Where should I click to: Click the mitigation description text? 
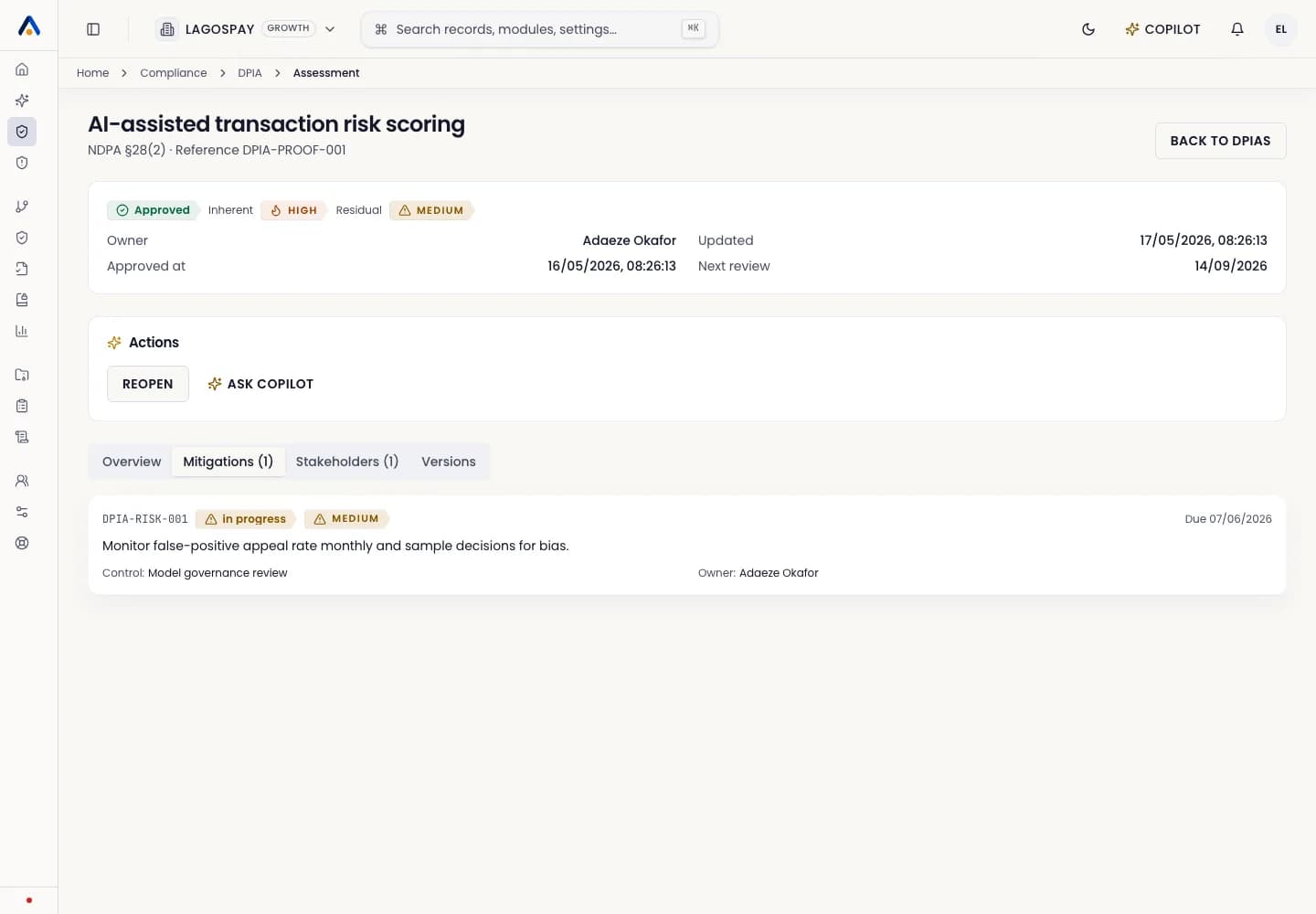click(x=335, y=546)
